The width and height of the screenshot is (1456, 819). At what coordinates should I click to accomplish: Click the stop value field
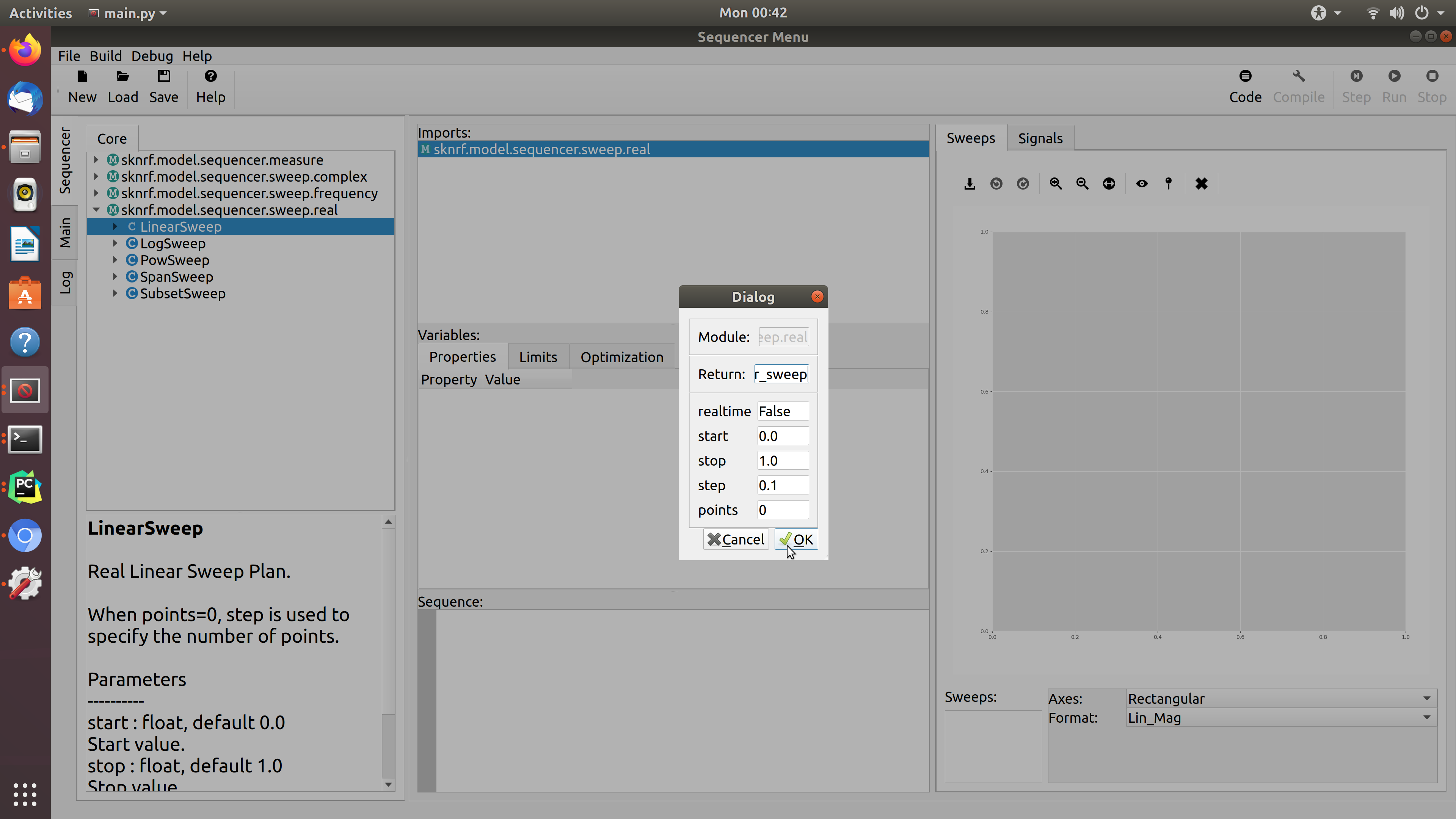[x=783, y=461]
